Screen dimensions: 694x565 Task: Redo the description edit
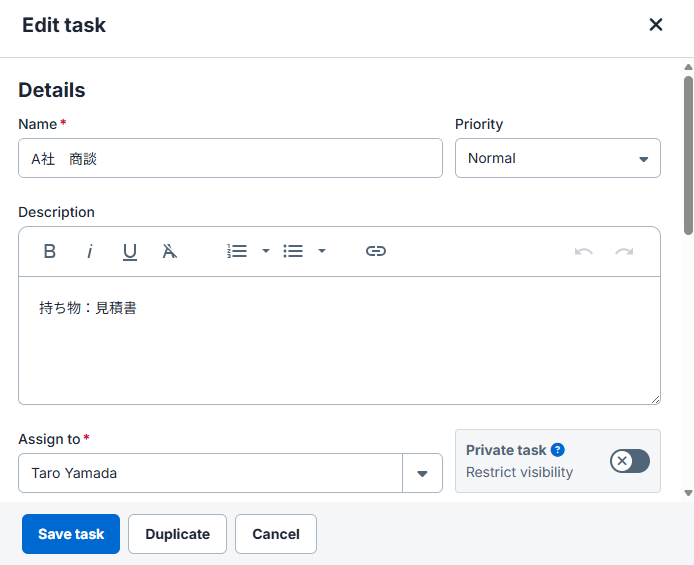coord(624,251)
